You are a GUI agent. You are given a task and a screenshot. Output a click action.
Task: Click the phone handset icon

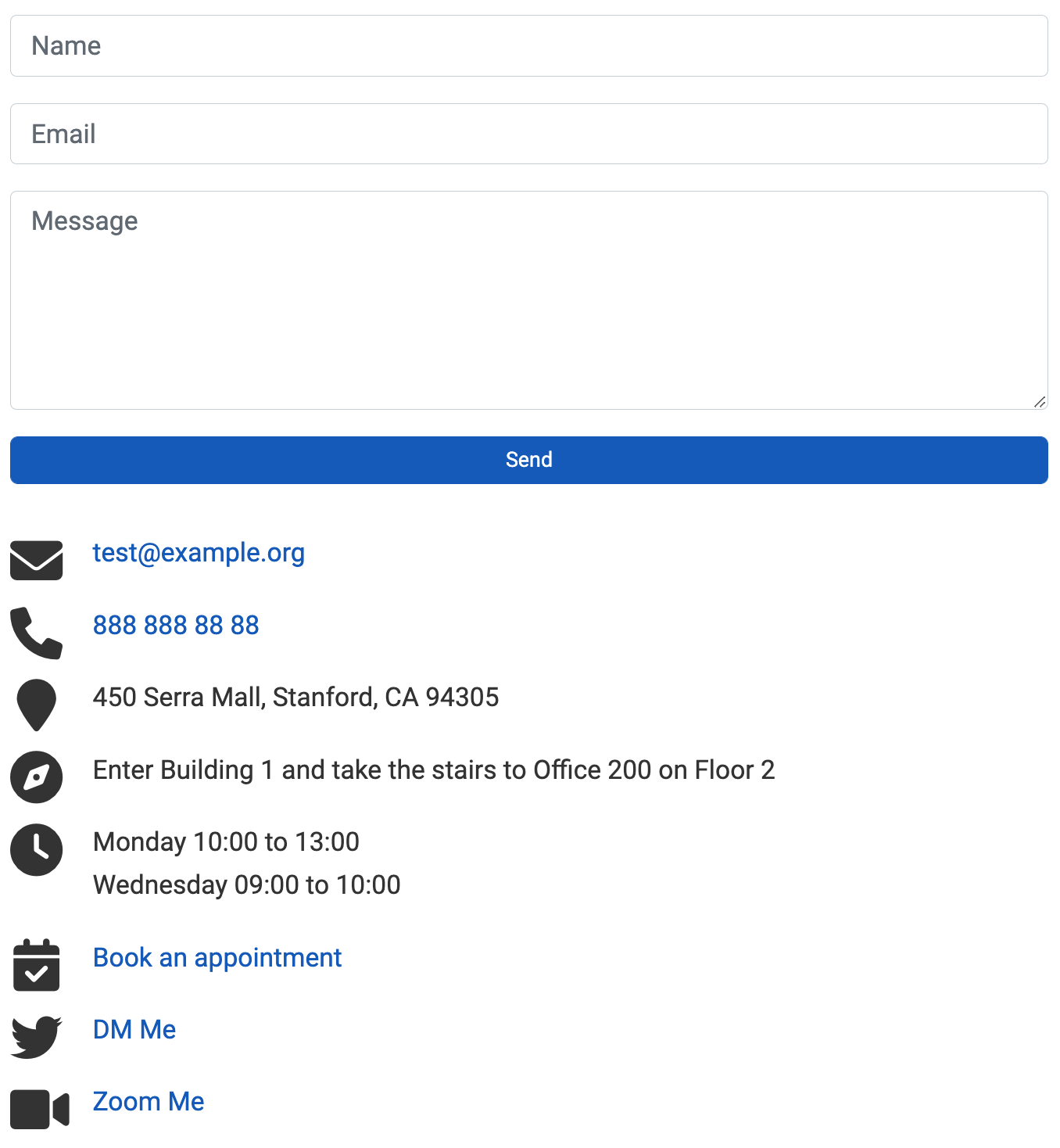point(36,633)
